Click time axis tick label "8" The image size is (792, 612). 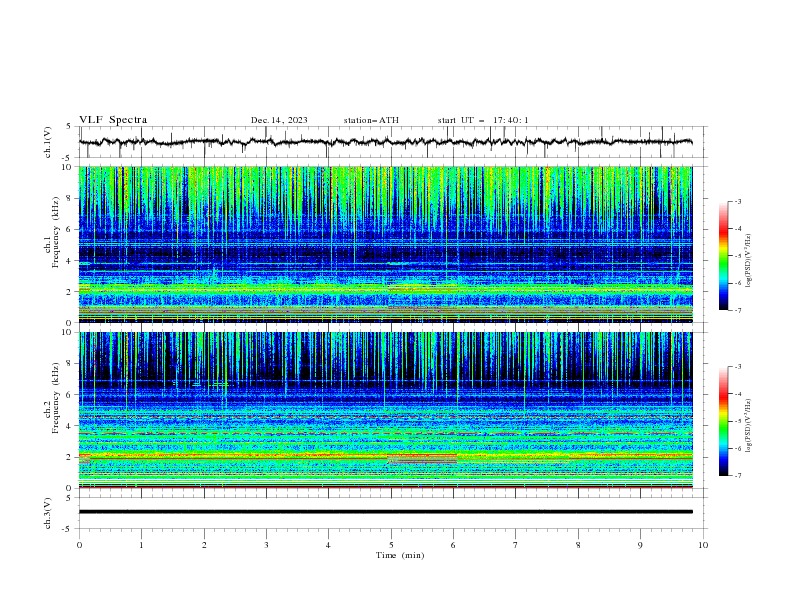[x=578, y=545]
